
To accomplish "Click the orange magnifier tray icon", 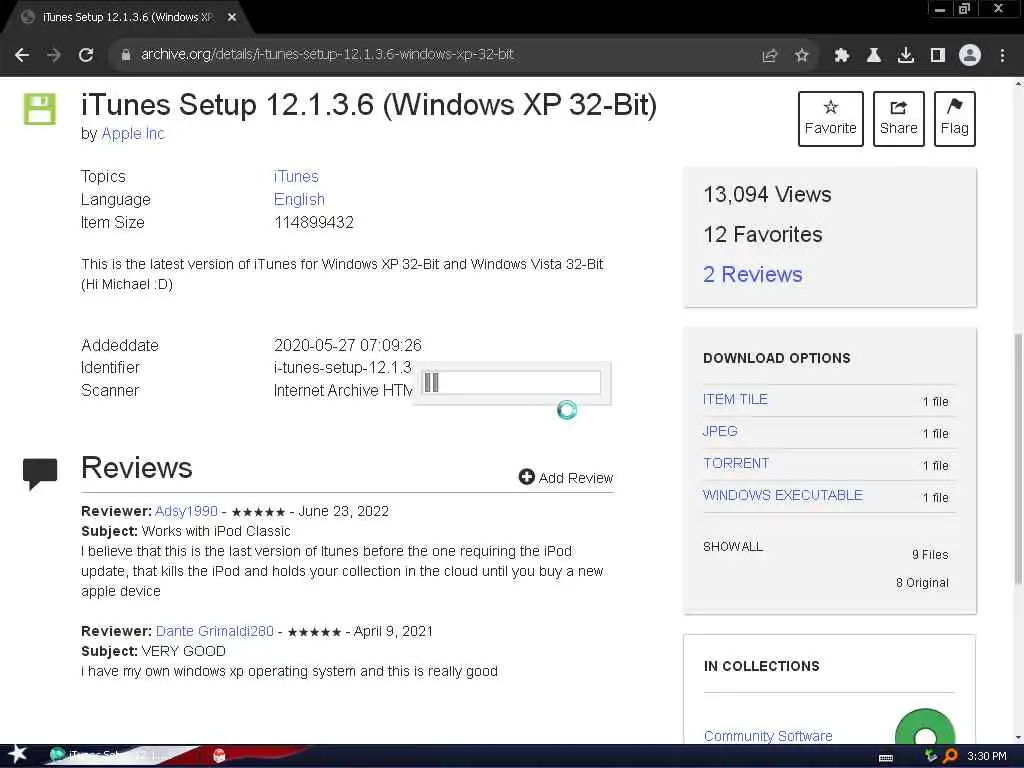I will pyautogui.click(x=950, y=756).
